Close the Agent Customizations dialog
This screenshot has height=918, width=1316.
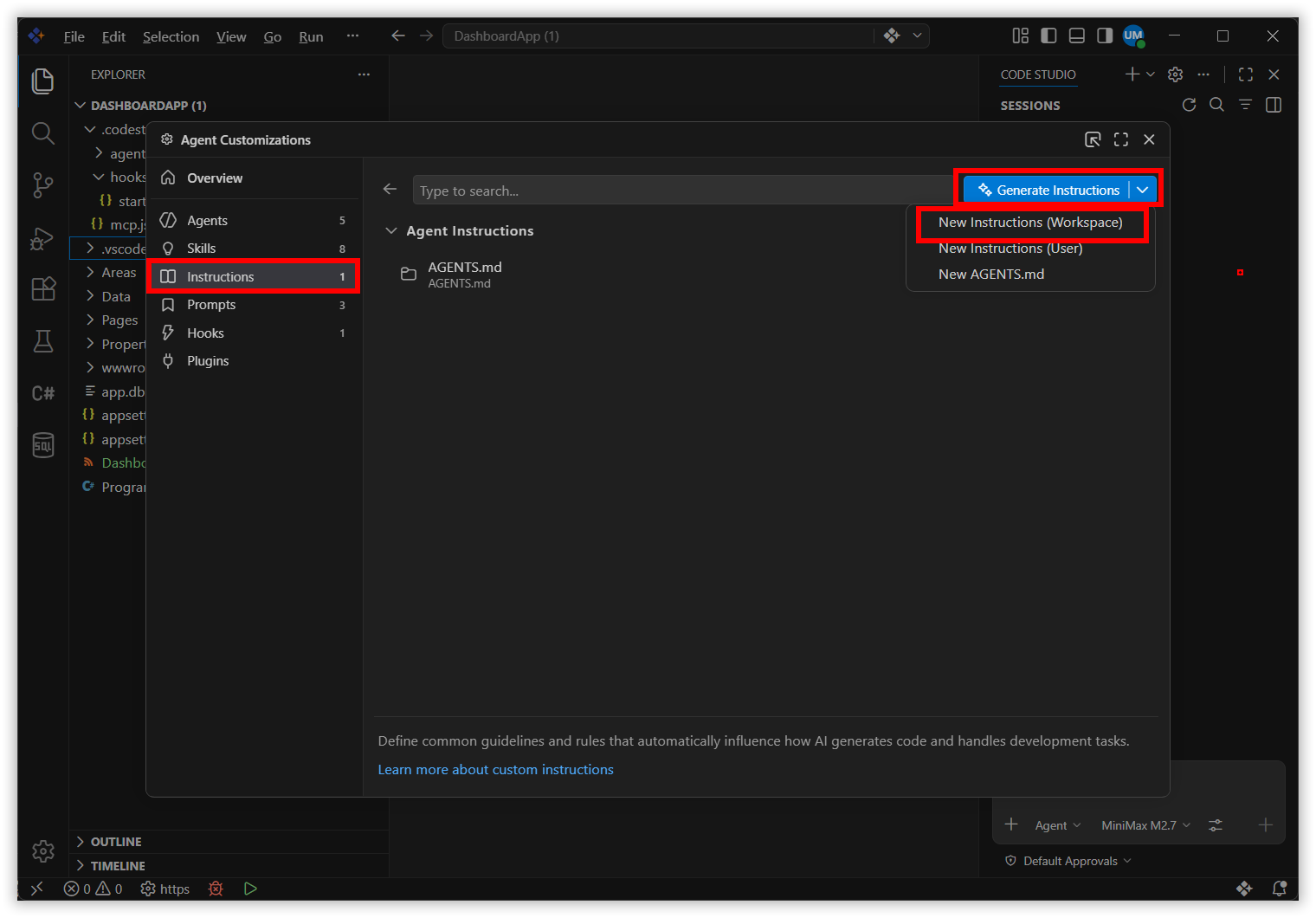(1149, 139)
